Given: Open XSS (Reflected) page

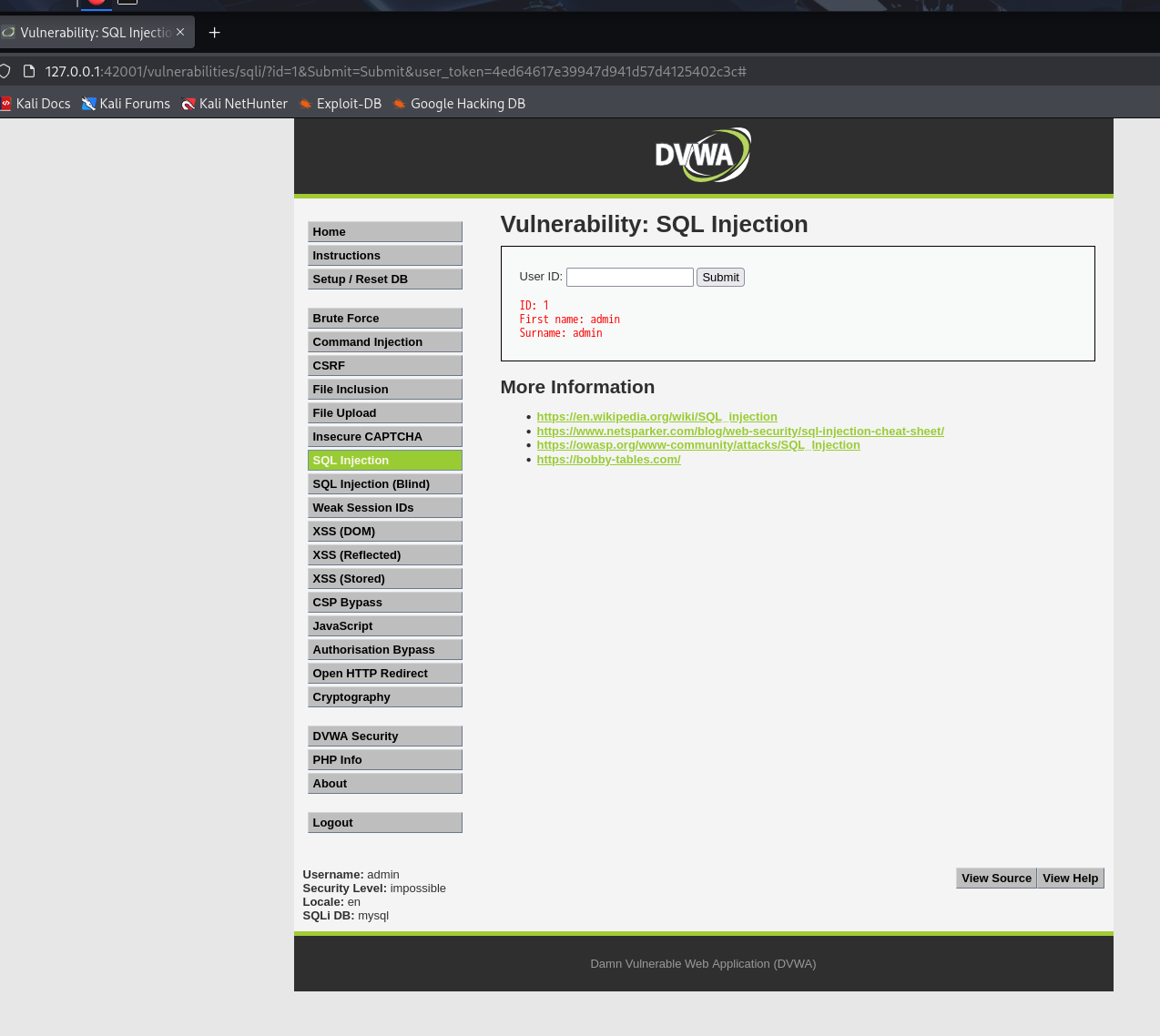Looking at the screenshot, I should click(x=385, y=554).
